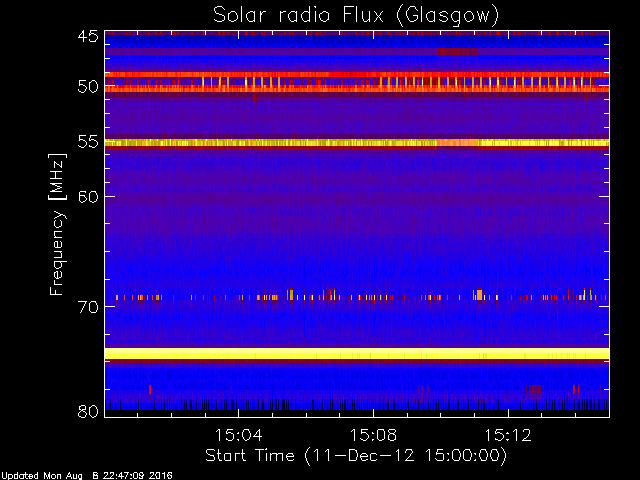
Task: Click the '50' frequency tick label
Action: tap(88, 87)
